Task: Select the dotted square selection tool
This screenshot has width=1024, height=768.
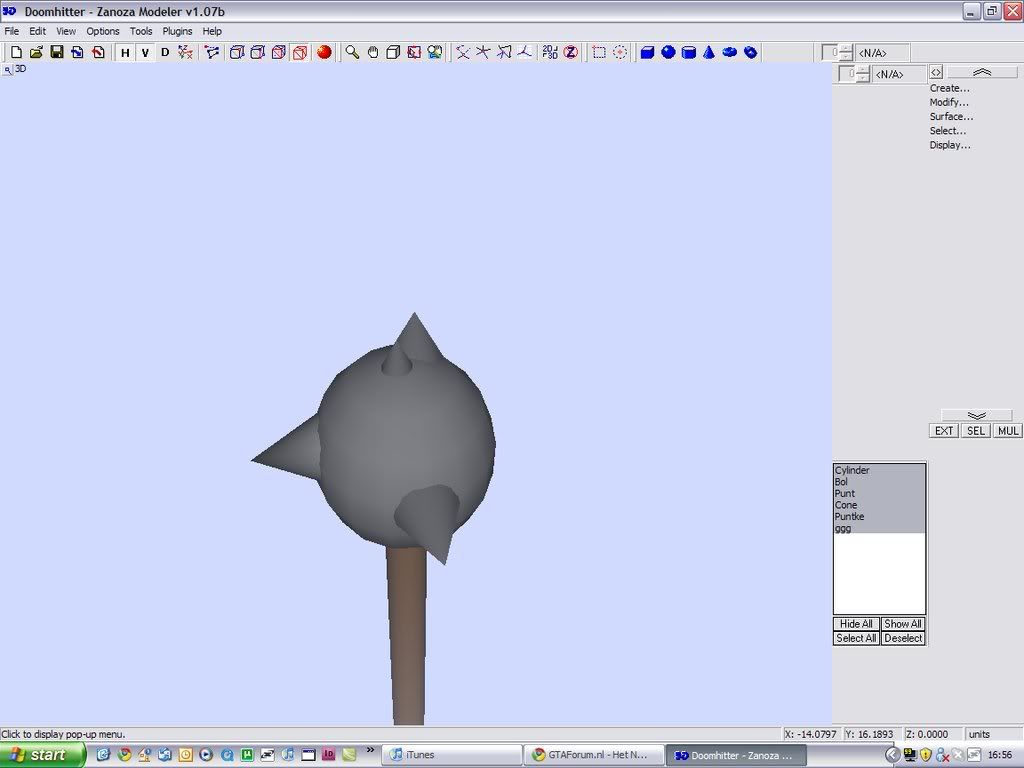Action: 599,52
